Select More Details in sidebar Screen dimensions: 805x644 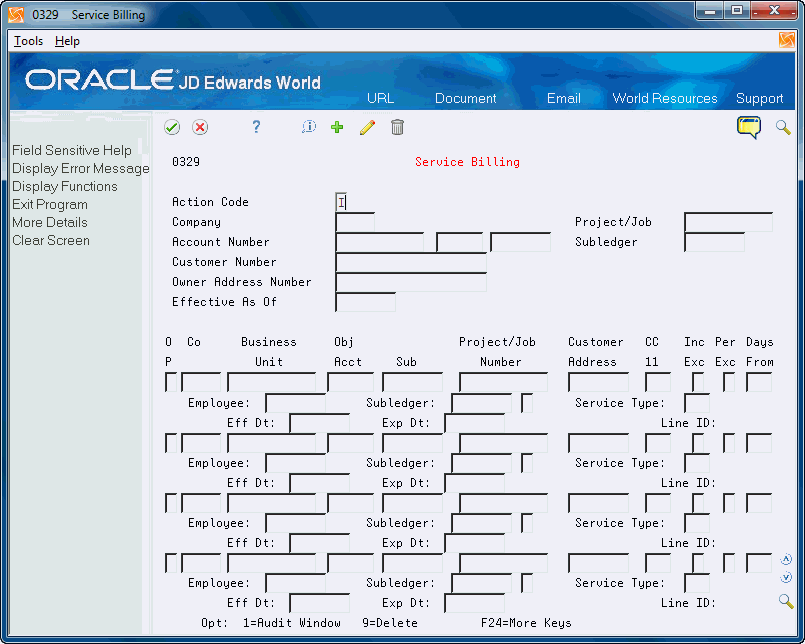(x=50, y=222)
